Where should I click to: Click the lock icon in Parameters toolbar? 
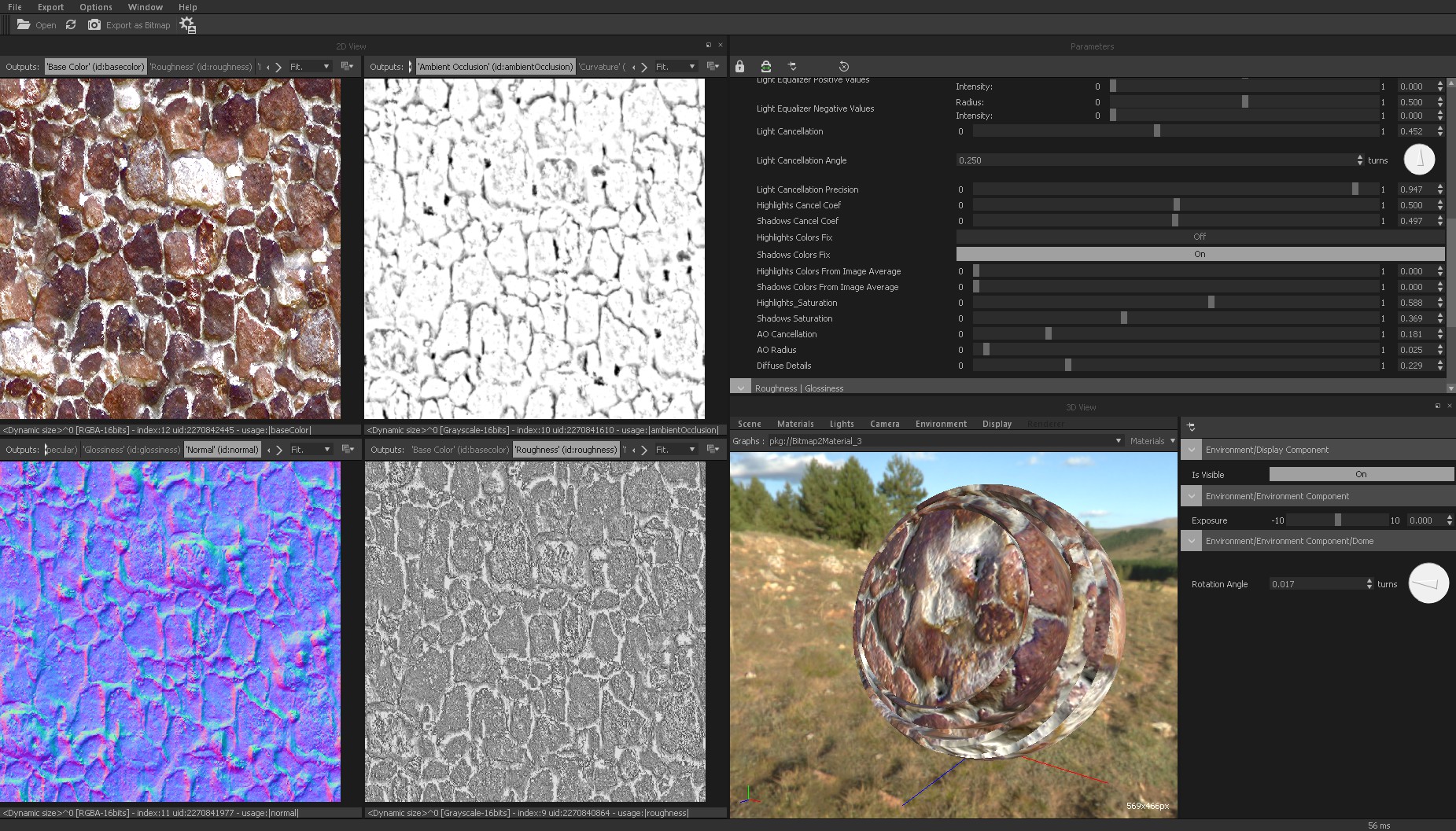(739, 67)
